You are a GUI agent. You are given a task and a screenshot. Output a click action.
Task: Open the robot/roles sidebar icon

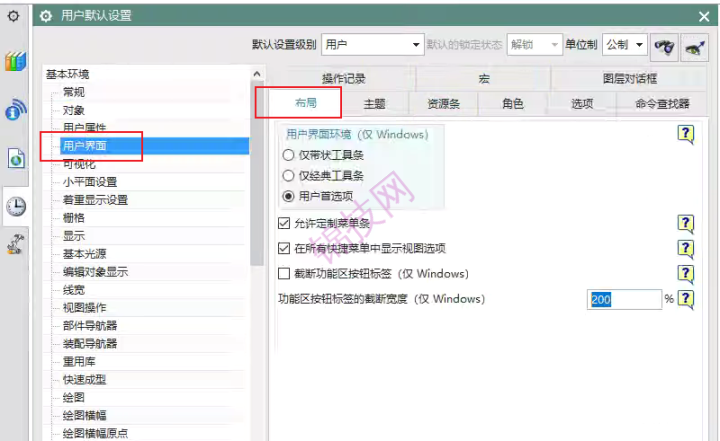[15, 243]
